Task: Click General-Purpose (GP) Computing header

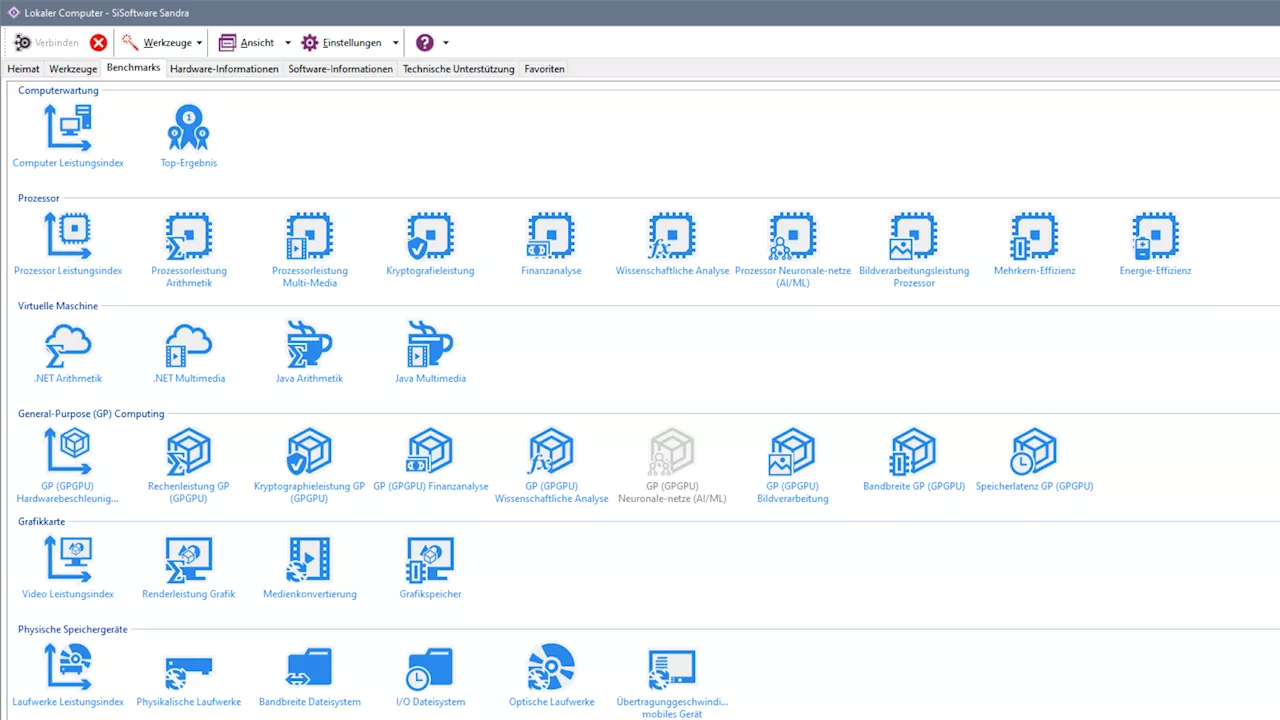Action: tap(91, 414)
